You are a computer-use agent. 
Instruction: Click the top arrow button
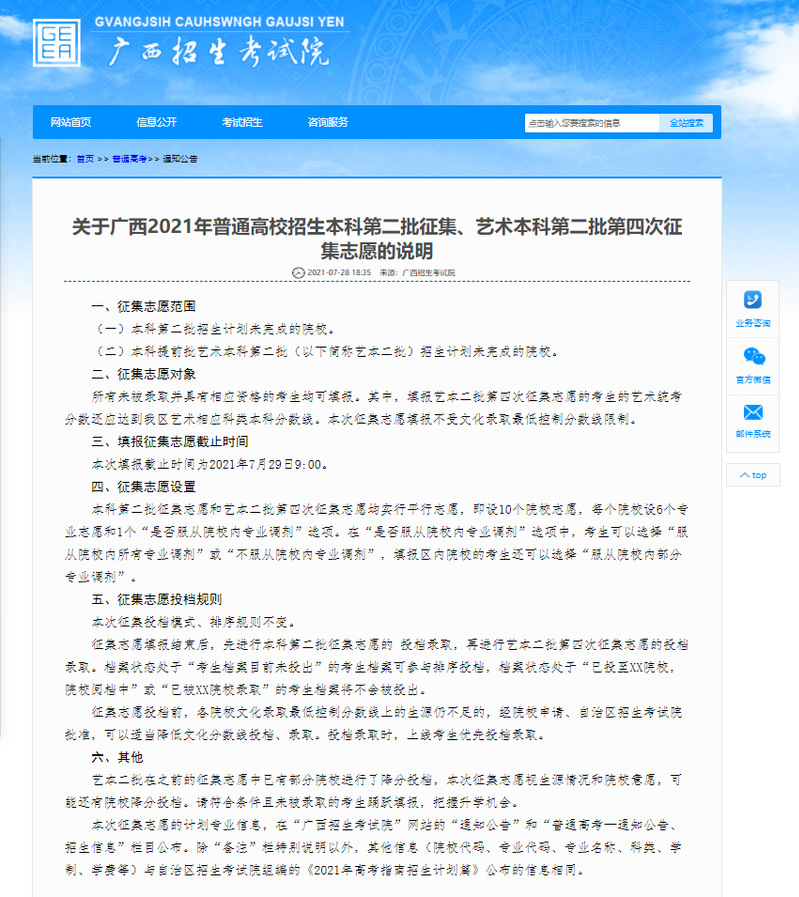[753, 475]
